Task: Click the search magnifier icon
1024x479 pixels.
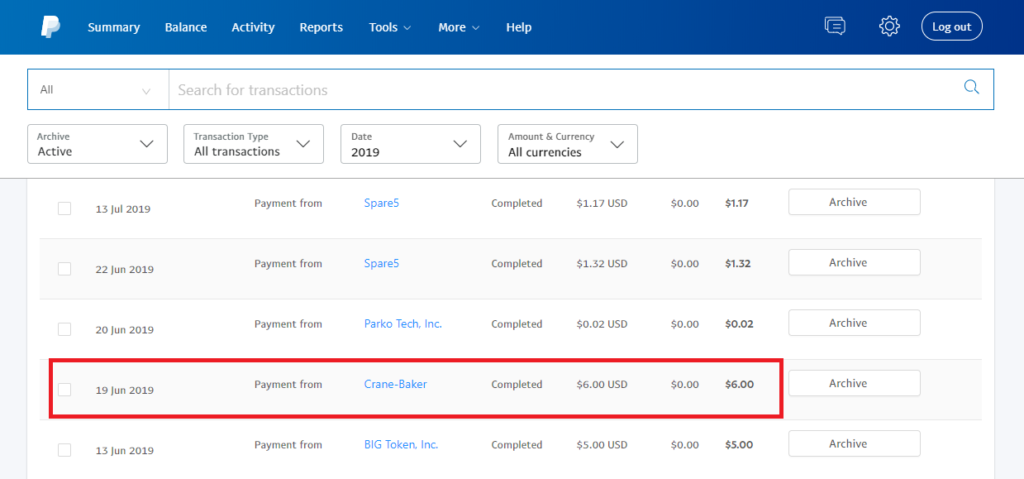Action: click(972, 88)
